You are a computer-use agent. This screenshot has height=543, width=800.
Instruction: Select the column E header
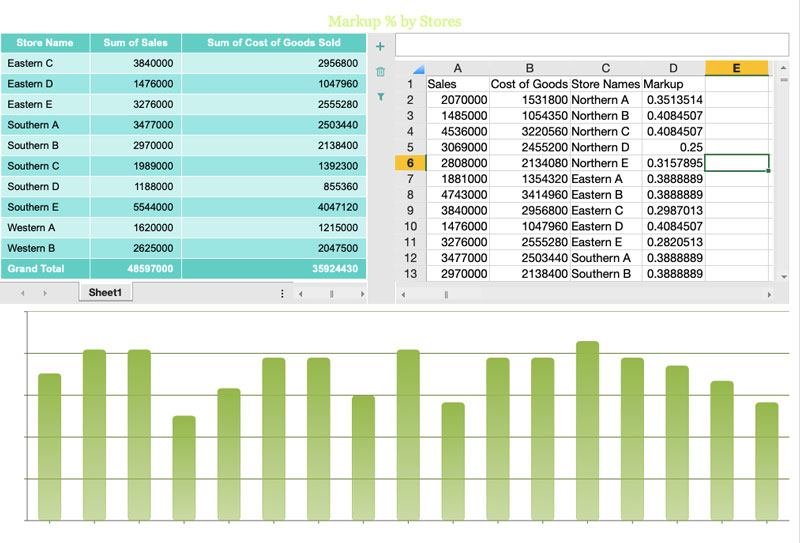(x=736, y=68)
